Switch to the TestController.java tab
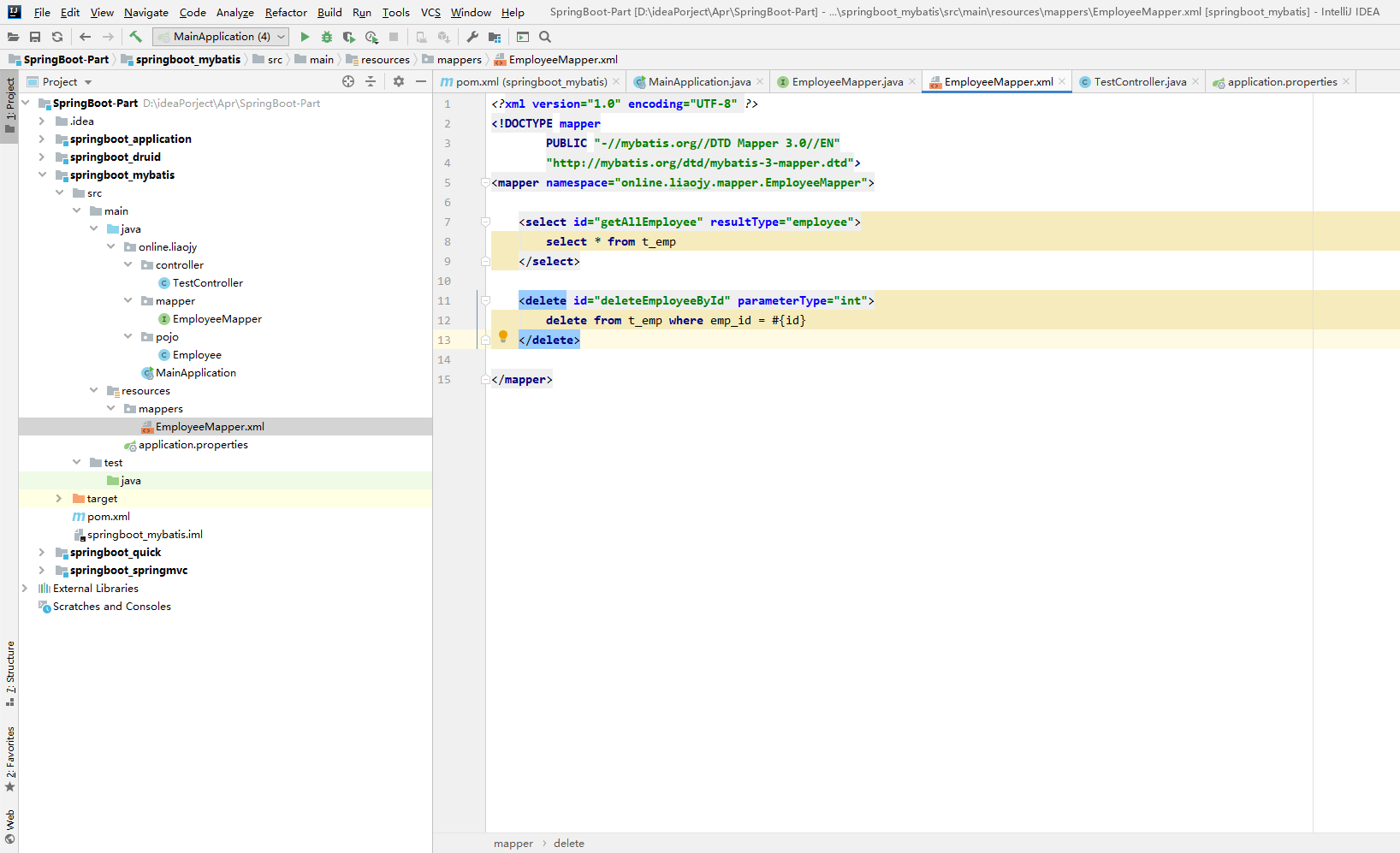The image size is (1400, 853). (x=1139, y=82)
